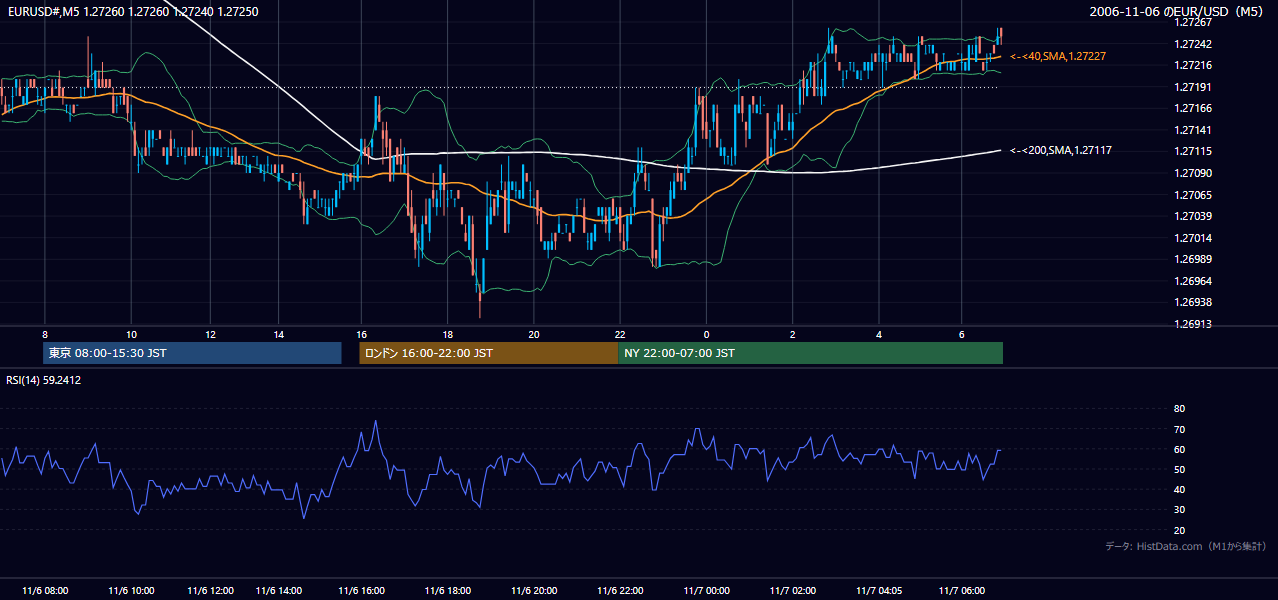Click price axis value 1.27216
The height and width of the screenshot is (600, 1278).
pyautogui.click(x=1195, y=65)
